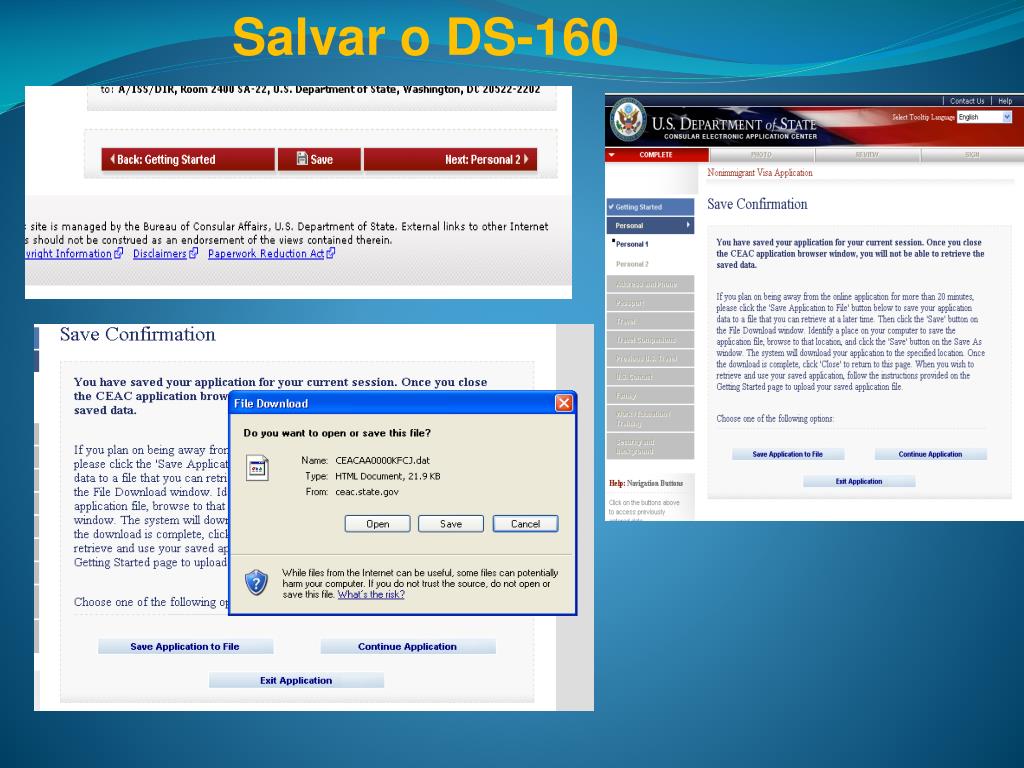Click the .dat file icon in File Download
The height and width of the screenshot is (768, 1024).
(x=257, y=468)
